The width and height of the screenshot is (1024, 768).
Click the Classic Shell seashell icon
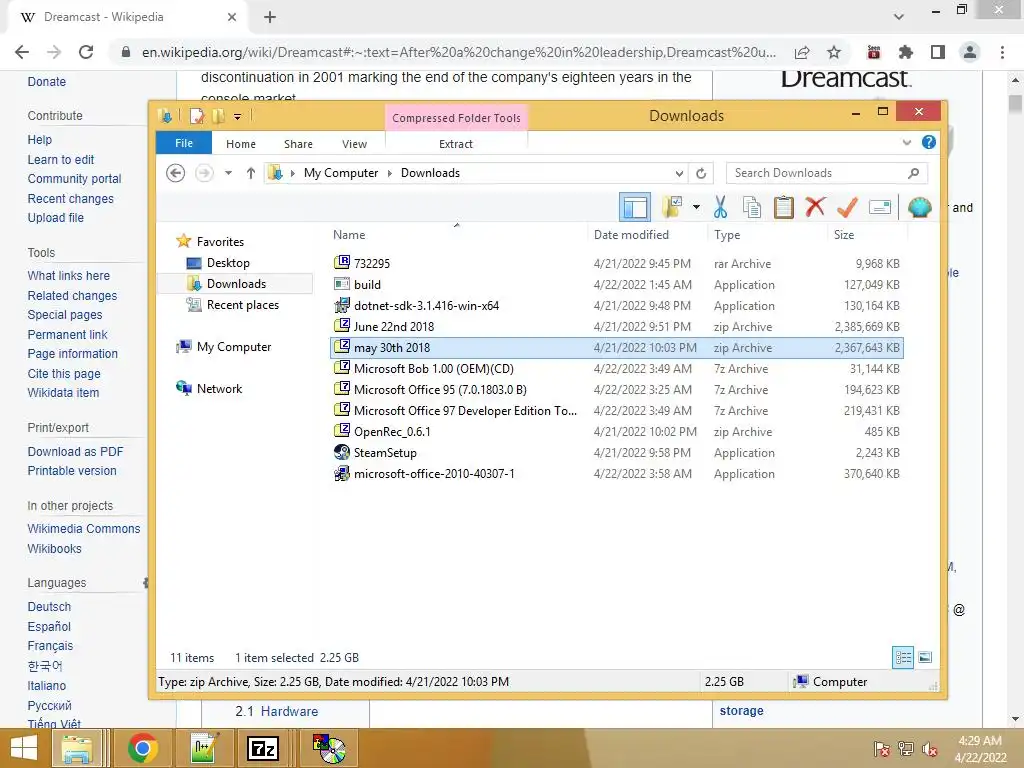click(x=920, y=207)
